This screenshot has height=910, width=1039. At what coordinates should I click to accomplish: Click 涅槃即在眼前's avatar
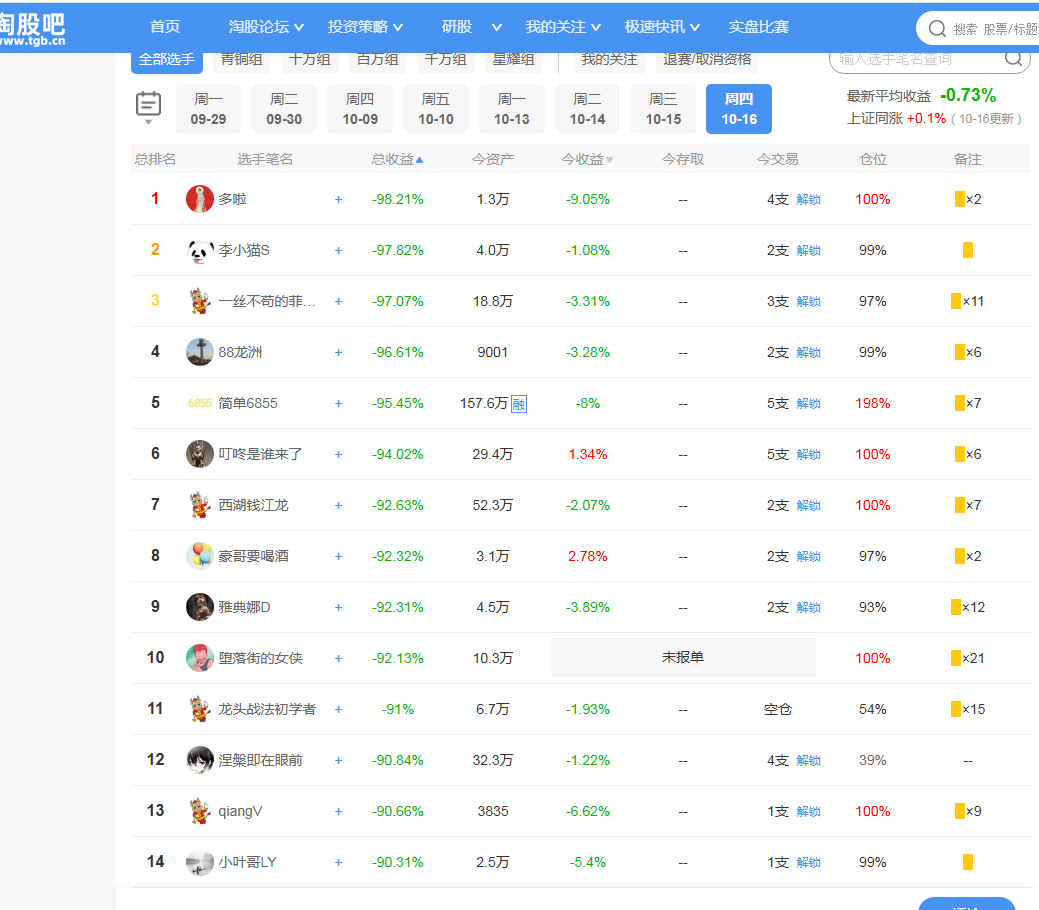point(199,760)
